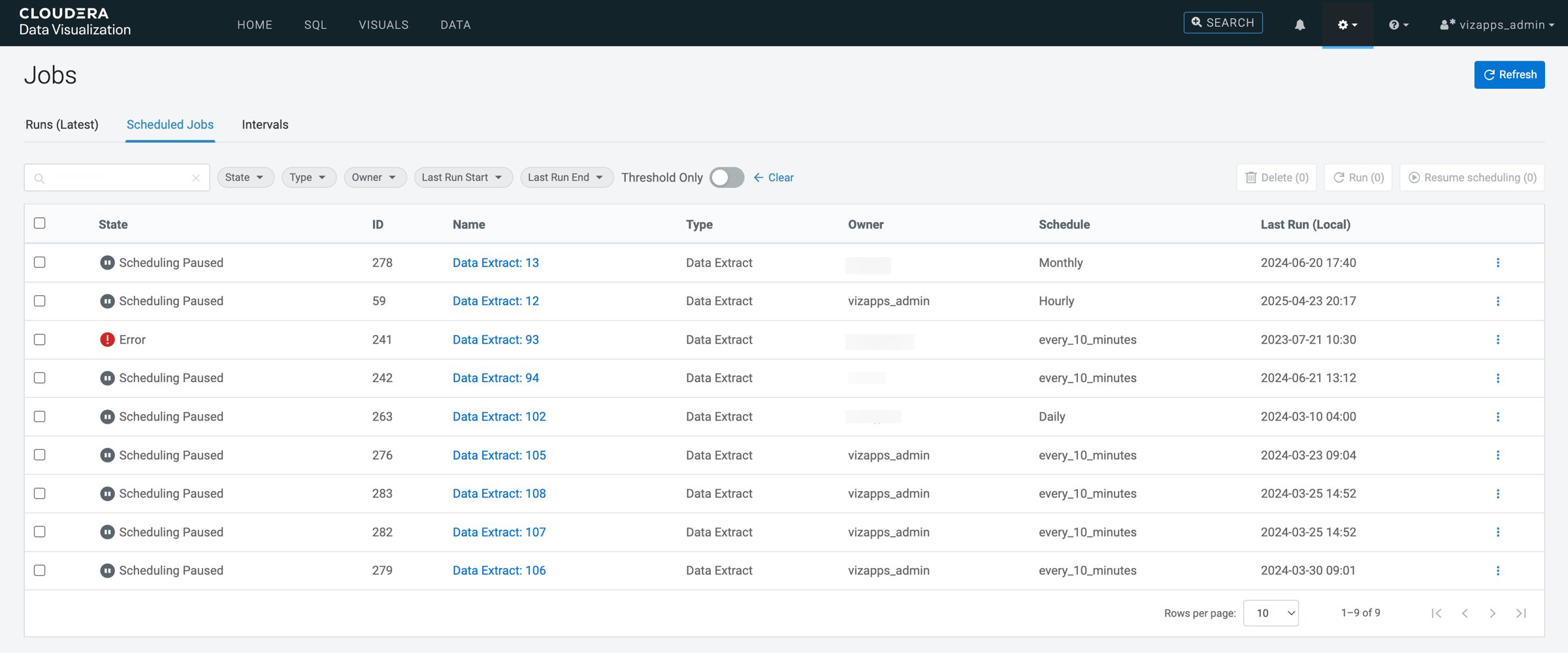Viewport: 1568px width, 653px height.
Task: Open row actions menu for Data Extract: 13
Action: [1497, 263]
